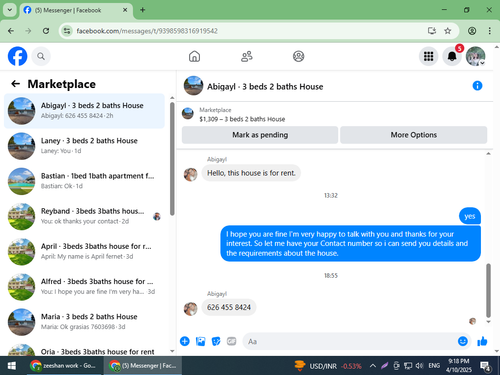The width and height of the screenshot is (500, 375).
Task: Switch to 'zeeshan work' Chrome taskbar window
Action: pyautogui.click(x=63, y=366)
